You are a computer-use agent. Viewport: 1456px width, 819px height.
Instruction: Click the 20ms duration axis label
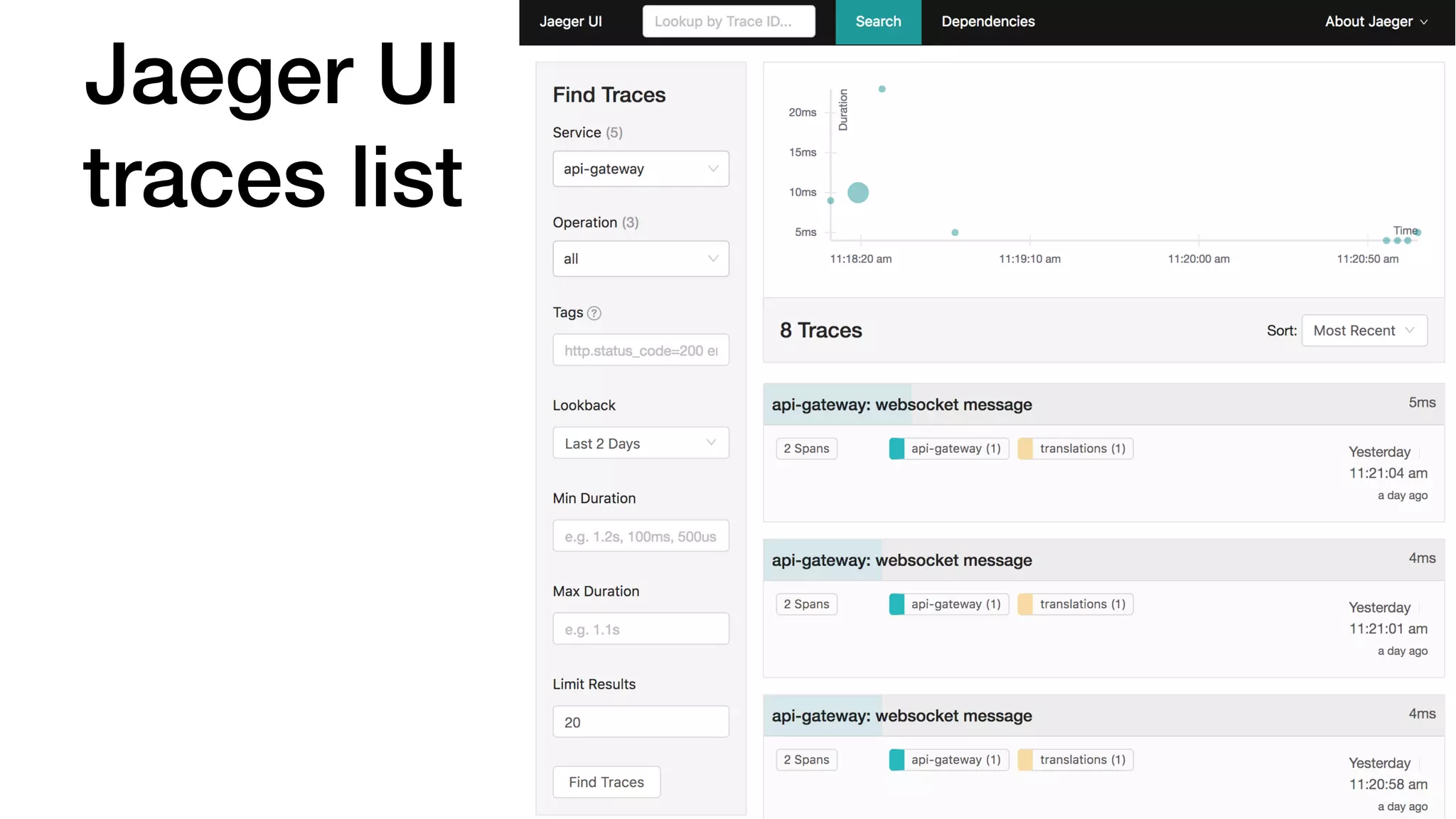[x=802, y=112]
